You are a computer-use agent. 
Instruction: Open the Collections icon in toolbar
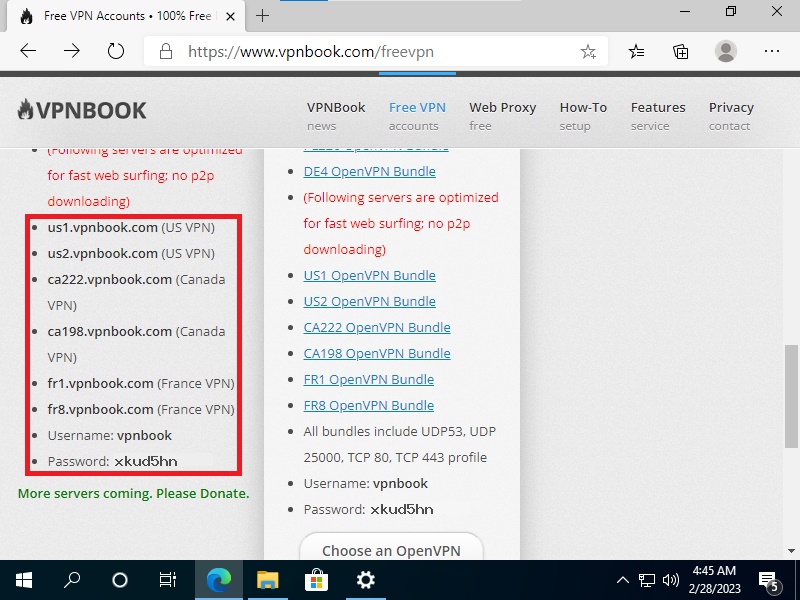(681, 51)
